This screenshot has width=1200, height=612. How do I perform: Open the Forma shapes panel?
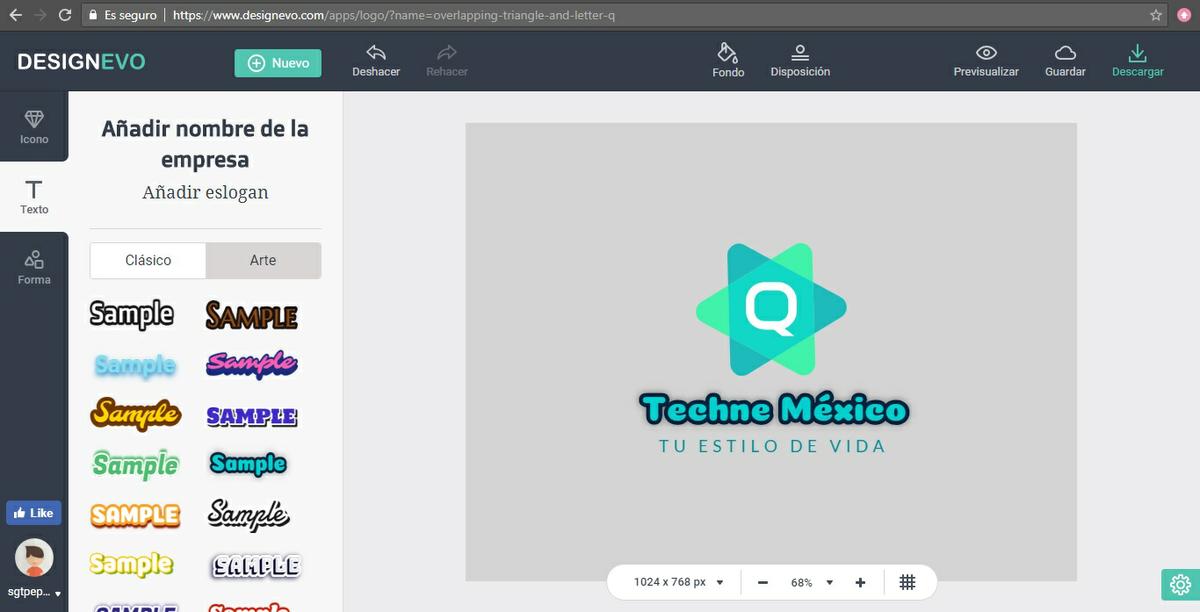coord(34,267)
